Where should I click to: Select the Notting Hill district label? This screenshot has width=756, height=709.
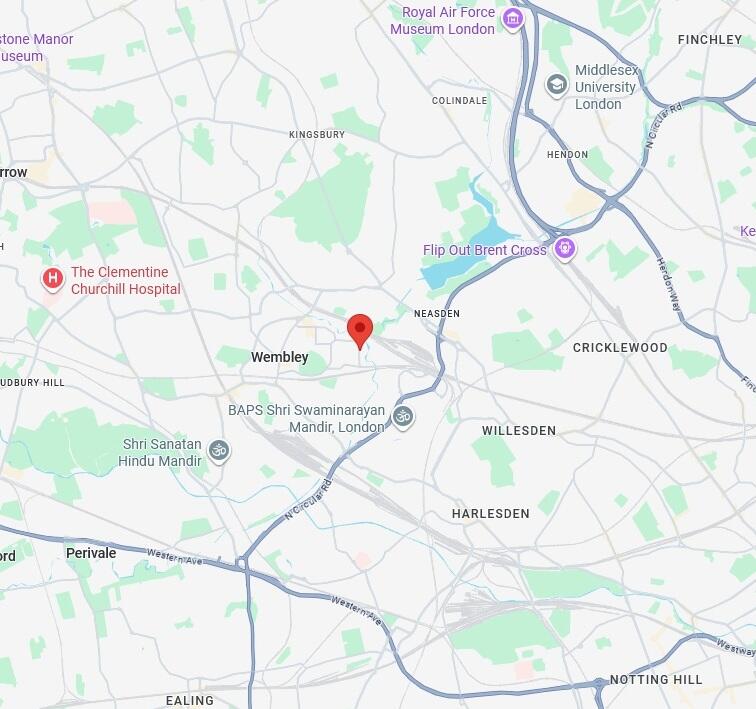[x=656, y=680]
